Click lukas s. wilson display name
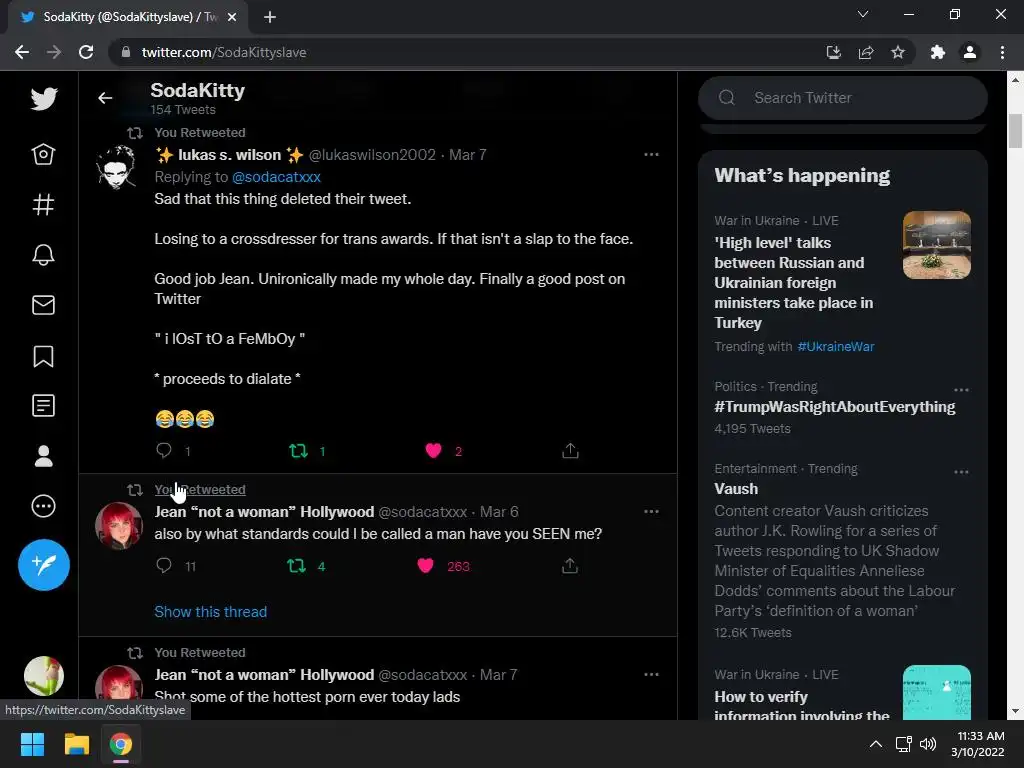The image size is (1024, 768). tap(229, 155)
